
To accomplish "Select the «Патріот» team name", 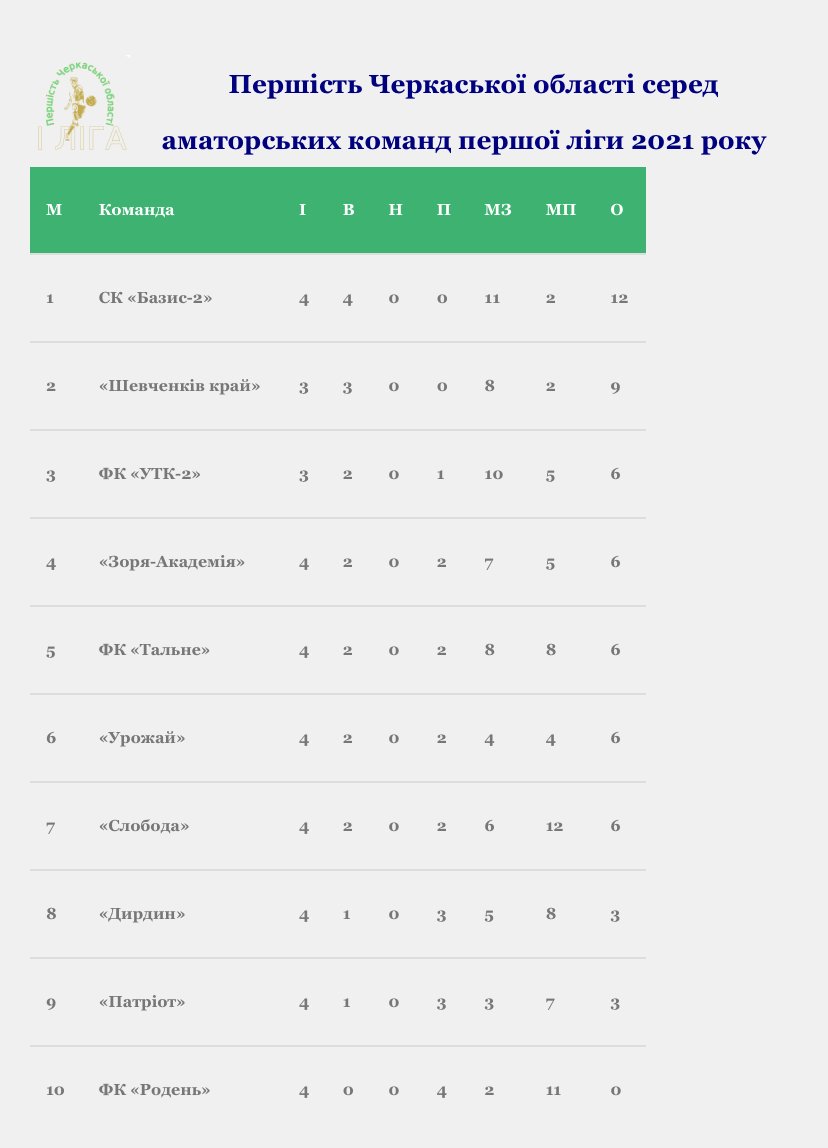I will point(142,1002).
